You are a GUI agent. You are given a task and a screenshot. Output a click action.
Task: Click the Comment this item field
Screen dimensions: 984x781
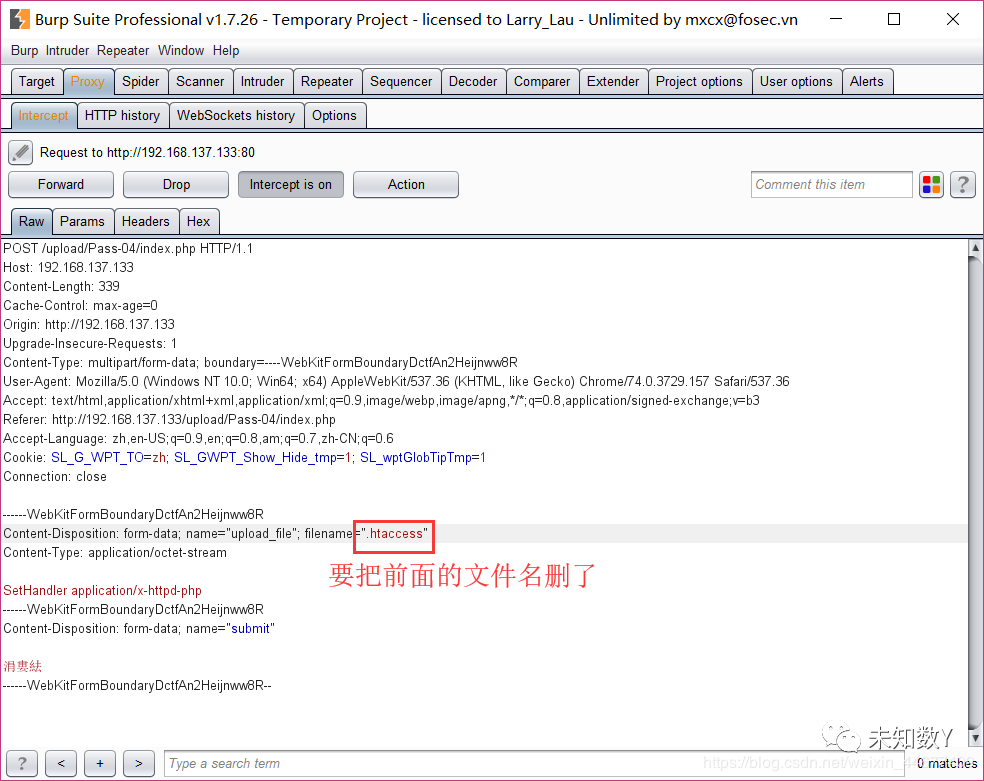(832, 184)
